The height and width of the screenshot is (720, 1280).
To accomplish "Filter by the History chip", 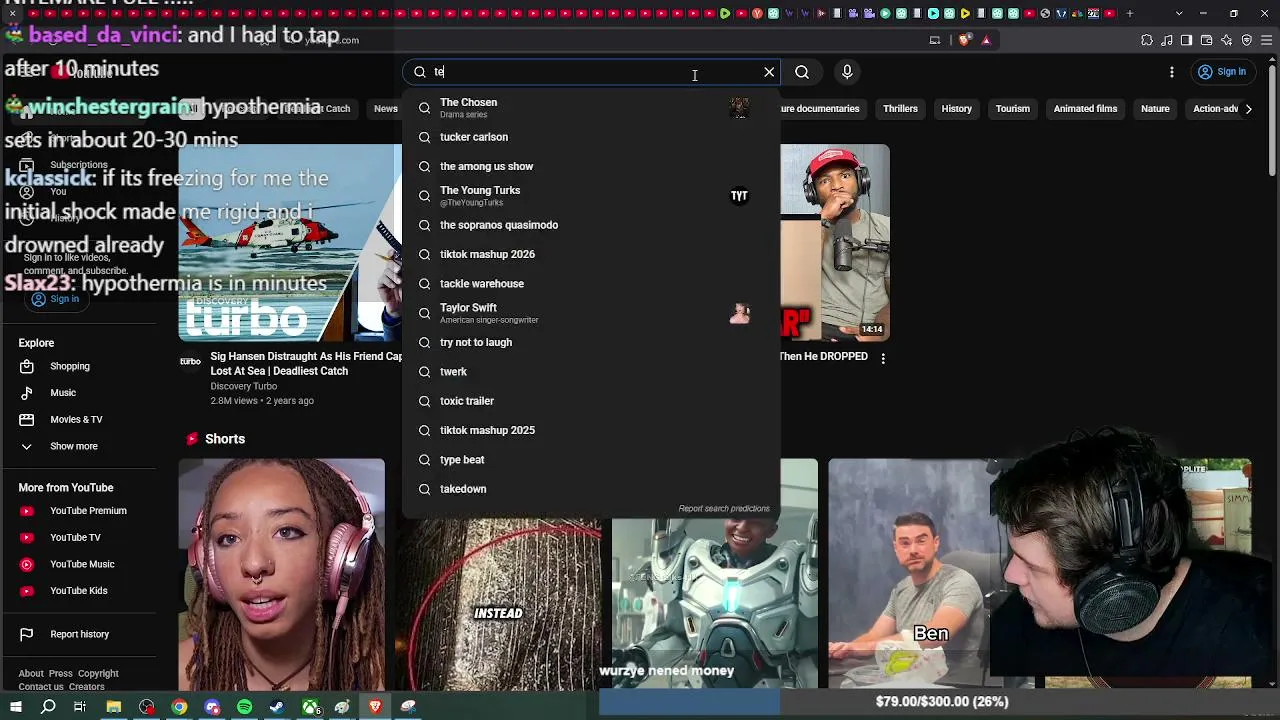I will [956, 109].
